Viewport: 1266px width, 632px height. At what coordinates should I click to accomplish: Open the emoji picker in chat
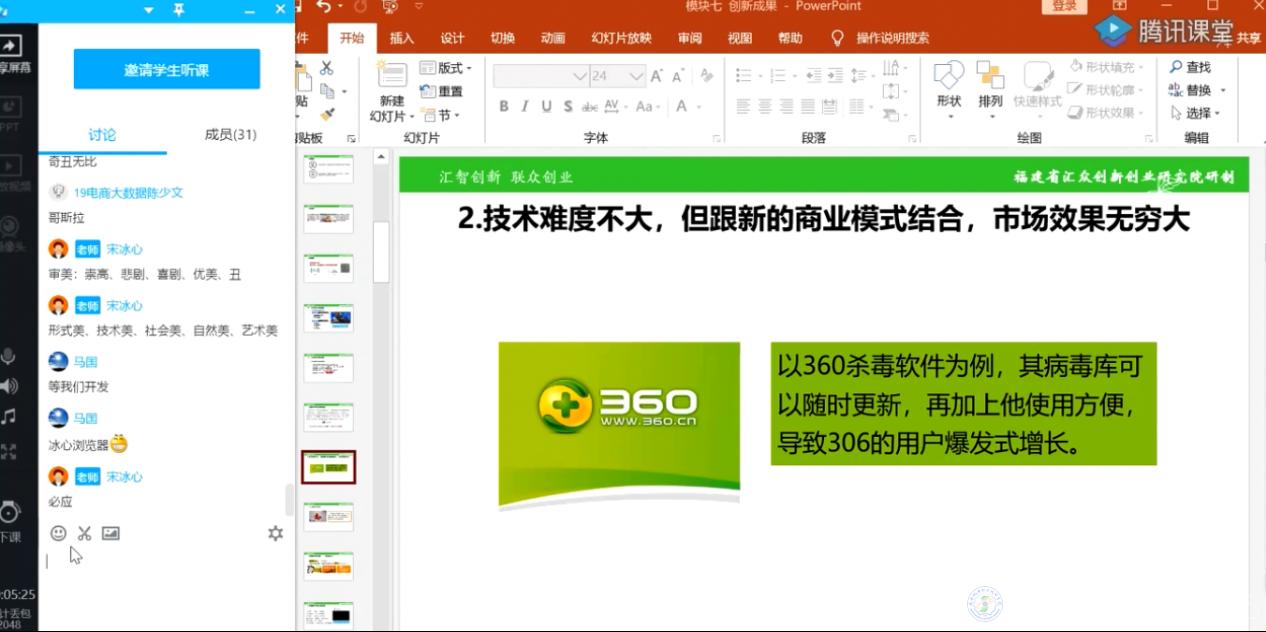[x=58, y=533]
